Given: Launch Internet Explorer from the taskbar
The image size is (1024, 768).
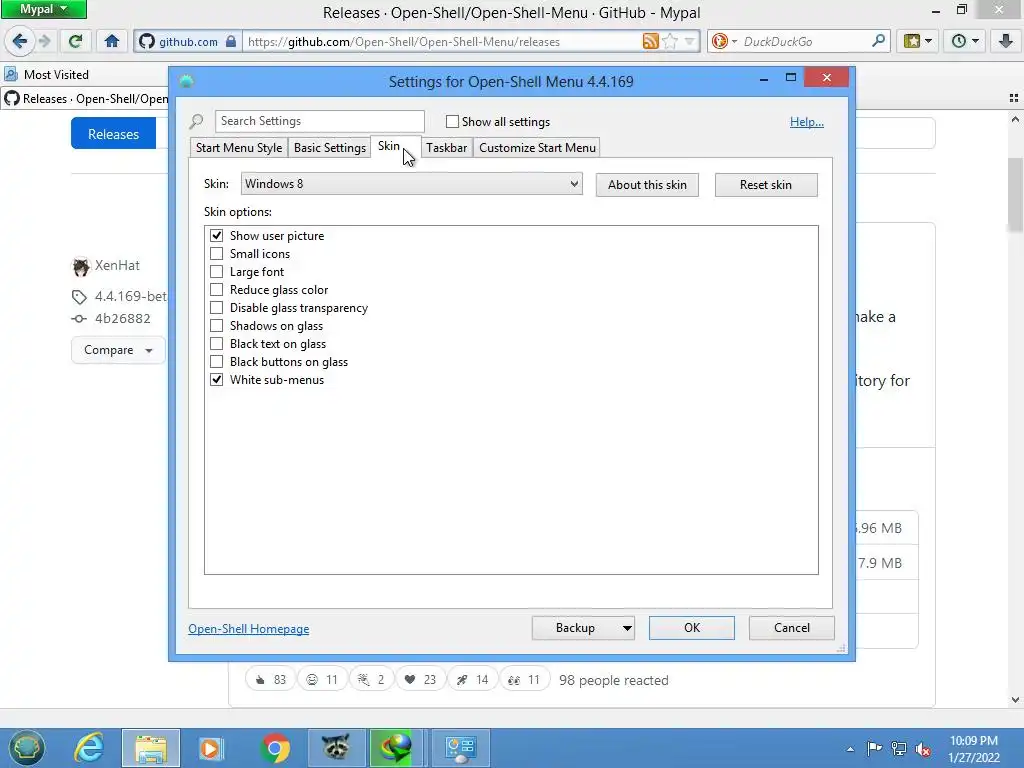Looking at the screenshot, I should [89, 748].
